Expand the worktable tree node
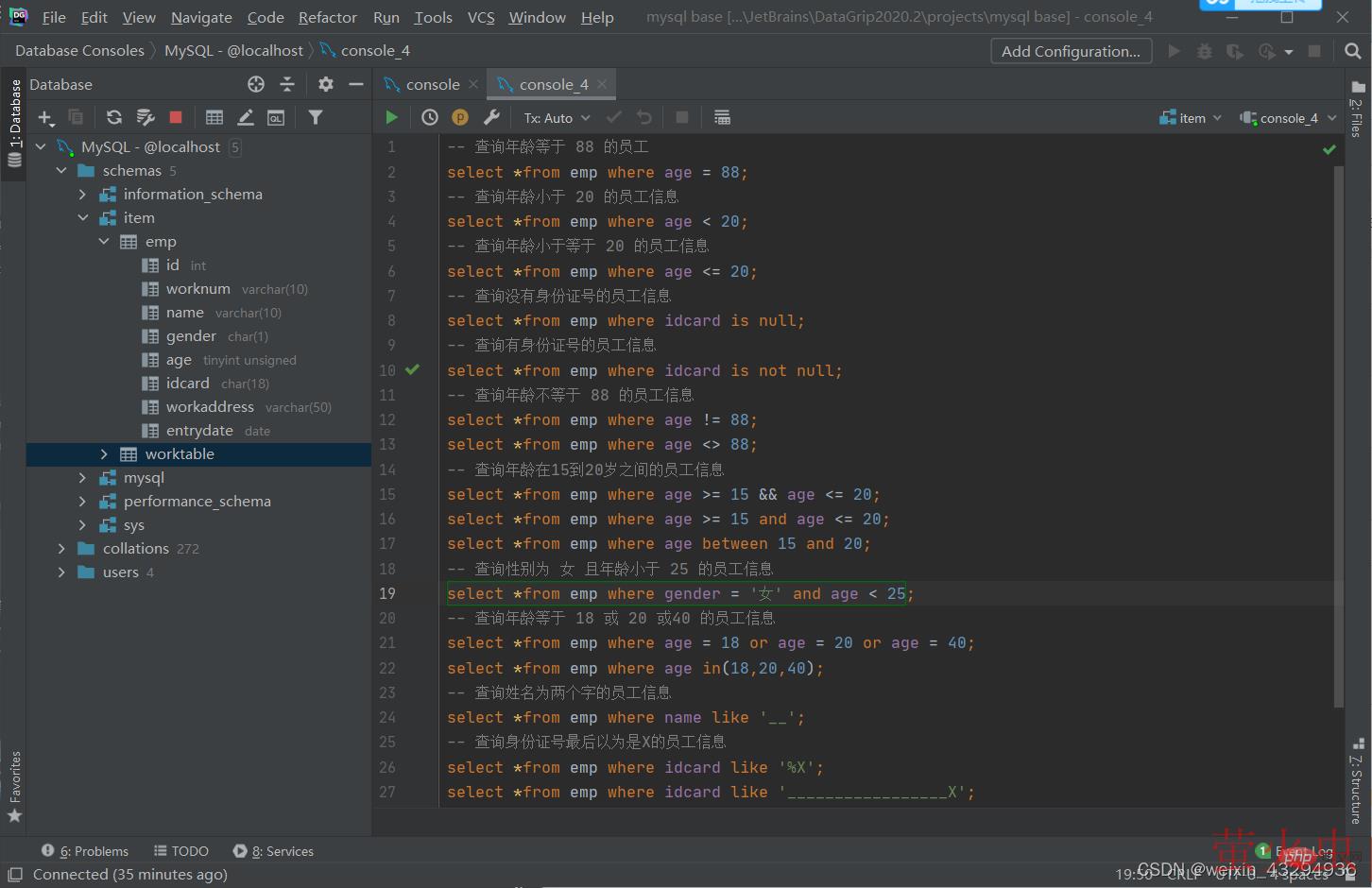 (x=104, y=454)
